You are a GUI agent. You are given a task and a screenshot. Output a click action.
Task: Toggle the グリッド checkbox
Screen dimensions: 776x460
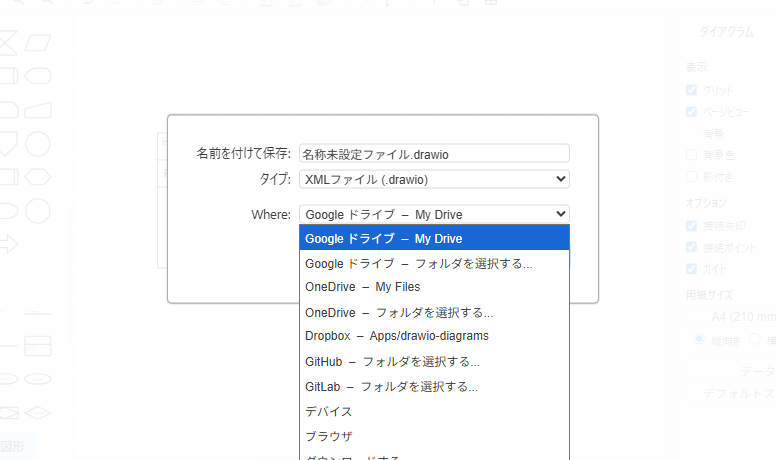pos(692,90)
